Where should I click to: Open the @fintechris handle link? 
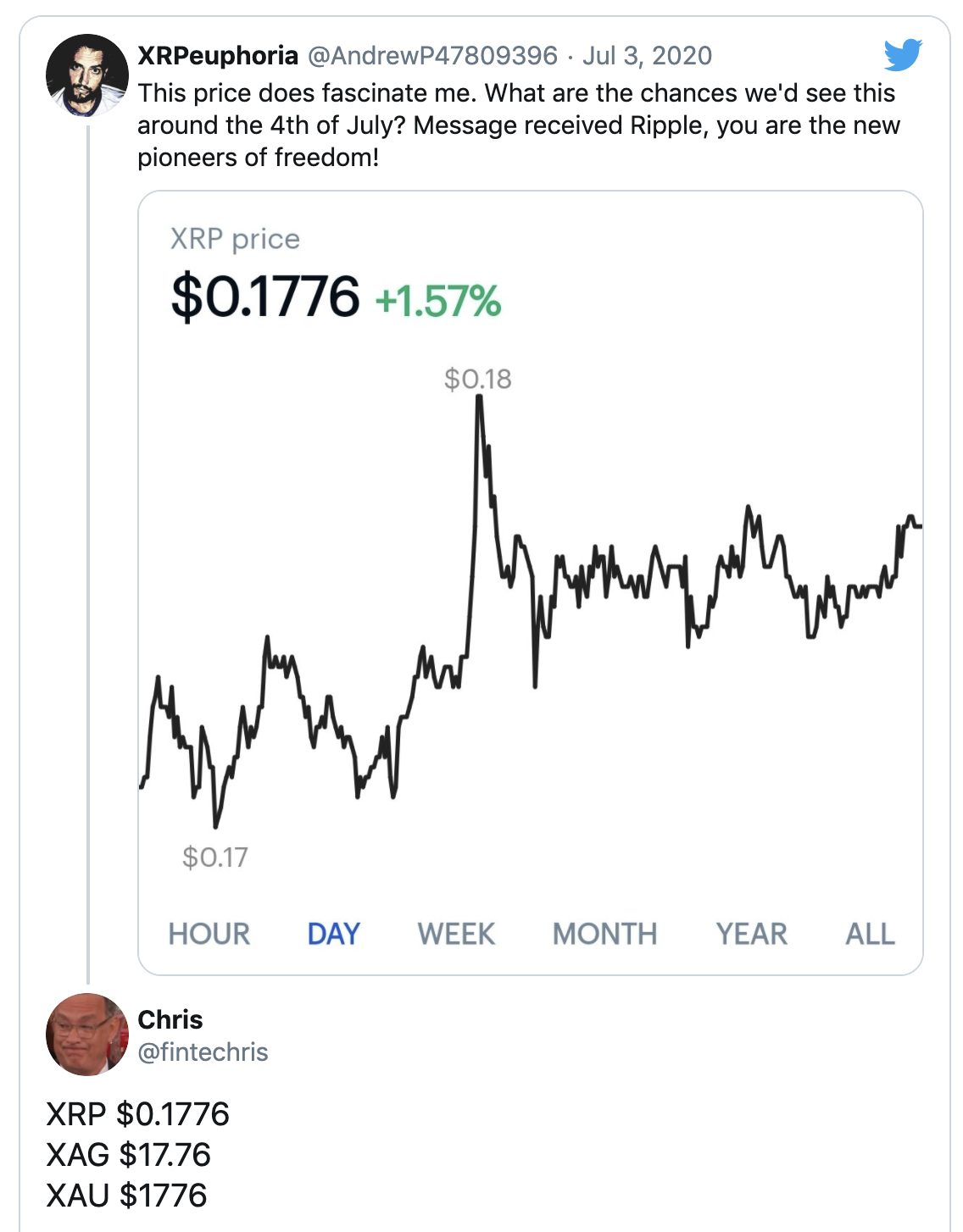click(x=203, y=1052)
